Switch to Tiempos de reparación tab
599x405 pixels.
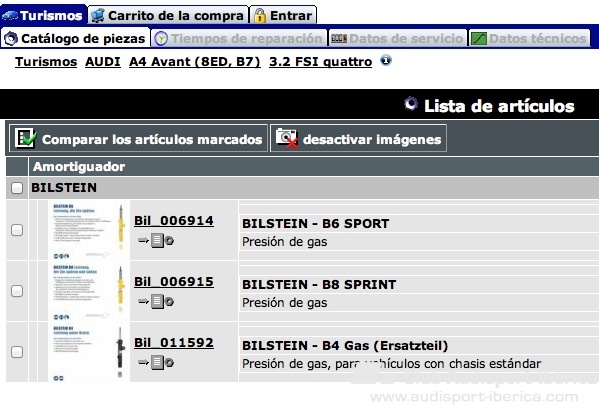click(239, 38)
